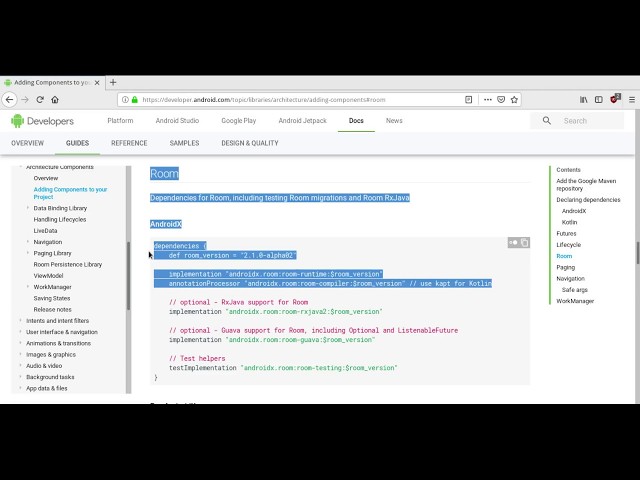Toggle reader view in address bar
The height and width of the screenshot is (480, 640).
tap(469, 100)
